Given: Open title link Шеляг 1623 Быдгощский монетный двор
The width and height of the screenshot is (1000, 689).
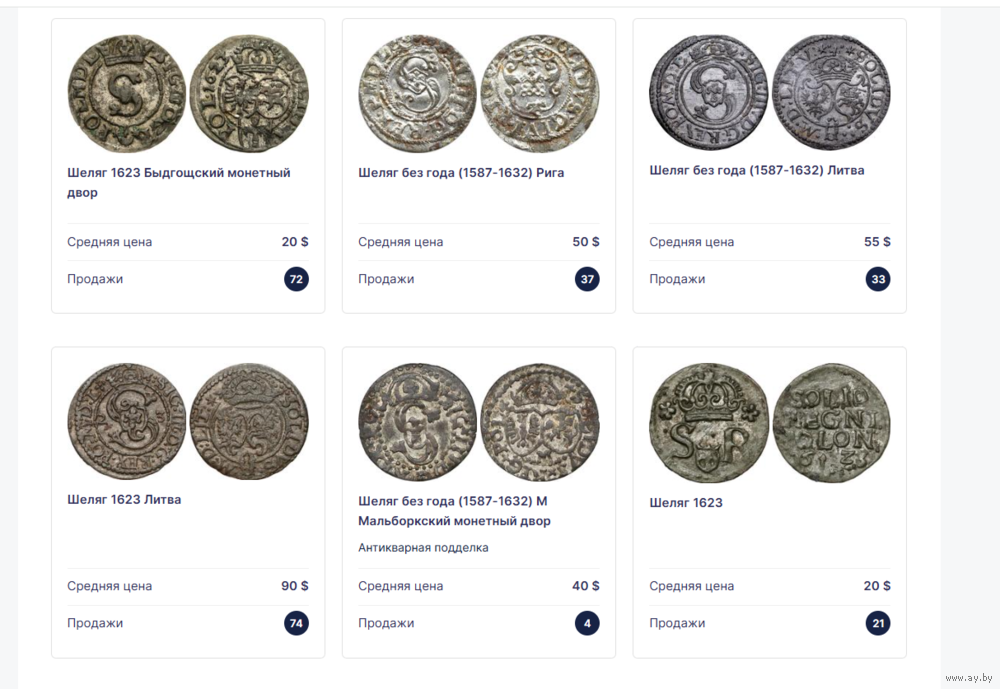Looking at the screenshot, I should [178, 182].
